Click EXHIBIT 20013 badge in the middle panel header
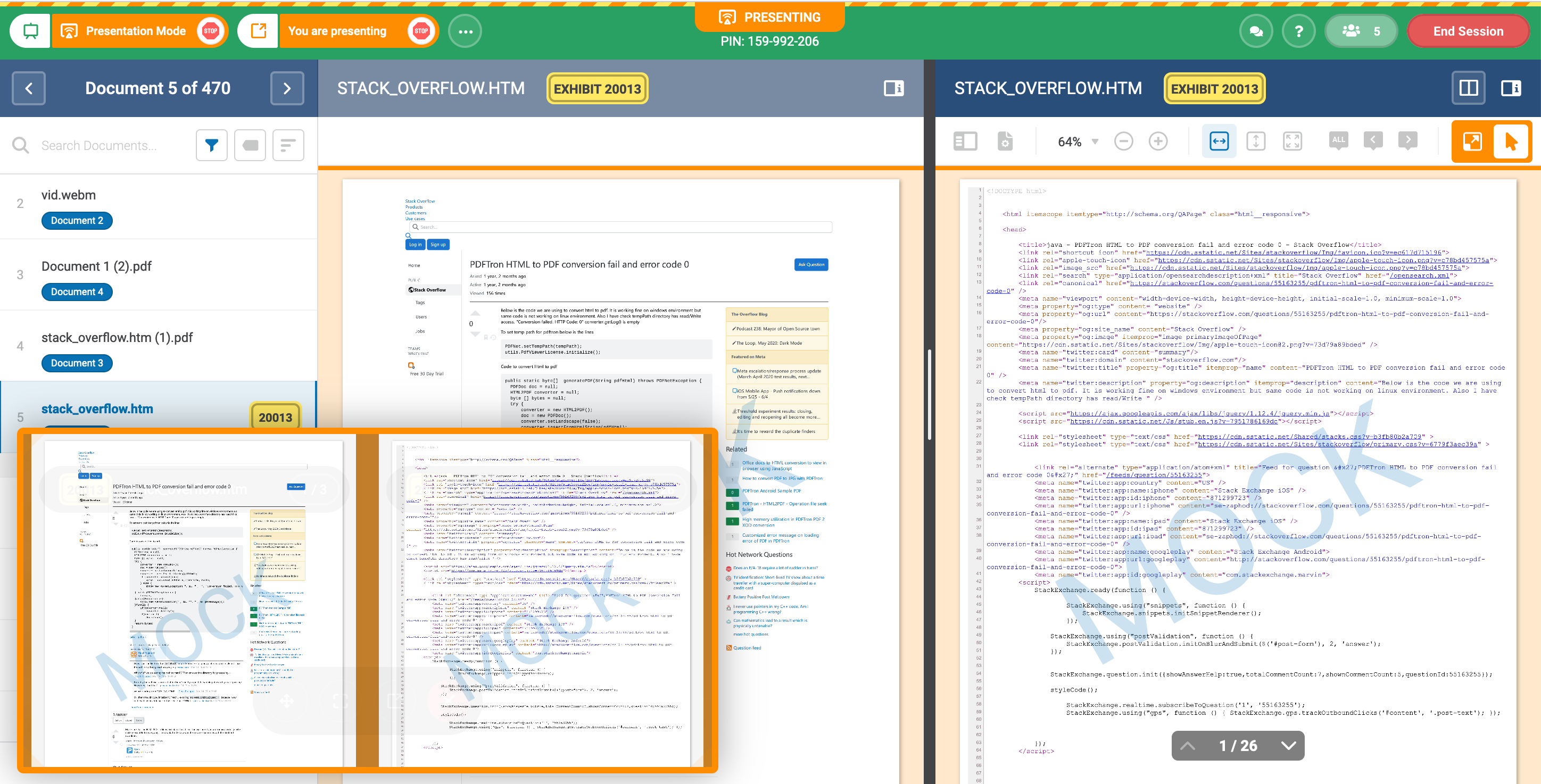The width and height of the screenshot is (1541, 784). pos(597,89)
